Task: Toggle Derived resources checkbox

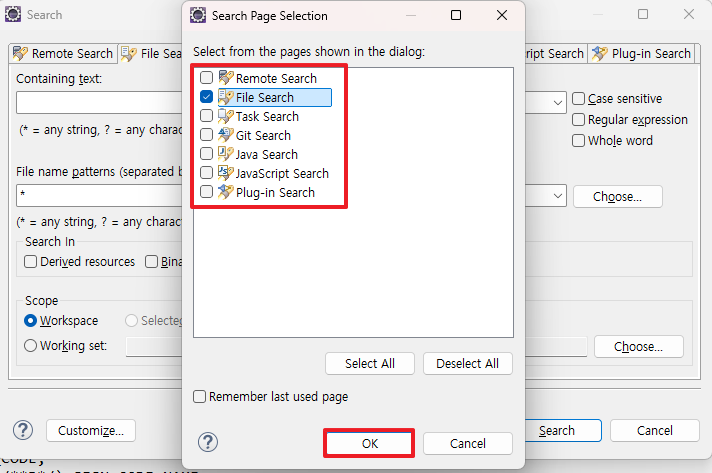Action: coord(30,261)
